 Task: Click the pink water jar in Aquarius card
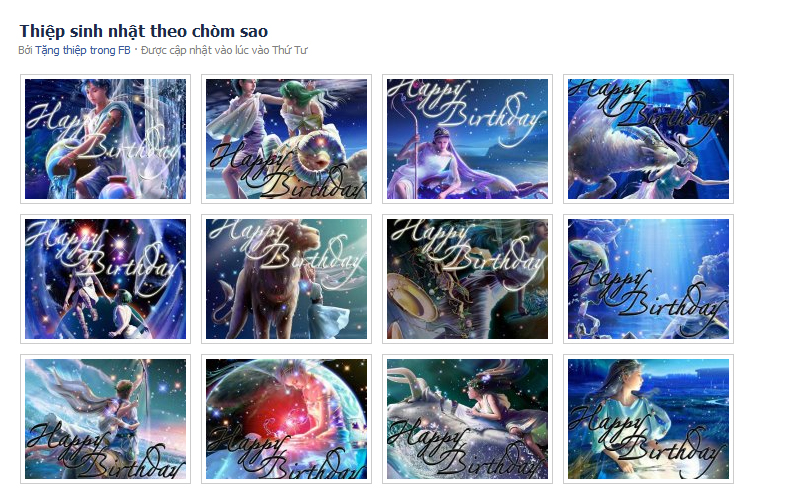click(120, 186)
